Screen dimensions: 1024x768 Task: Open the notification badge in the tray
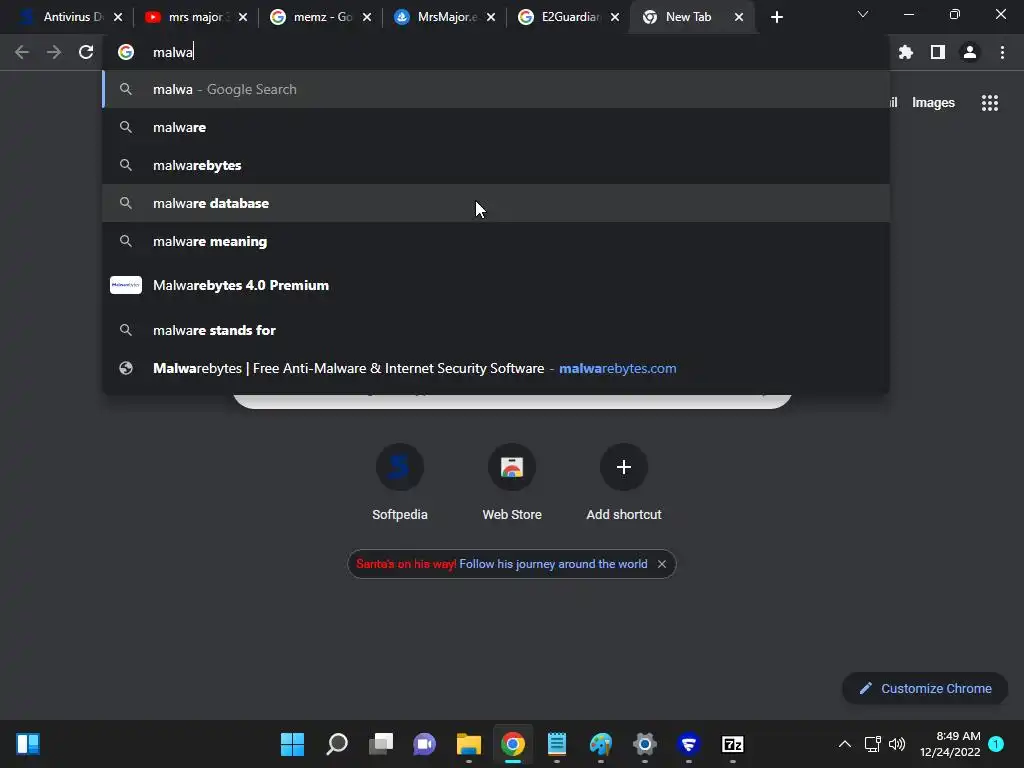(x=996, y=744)
